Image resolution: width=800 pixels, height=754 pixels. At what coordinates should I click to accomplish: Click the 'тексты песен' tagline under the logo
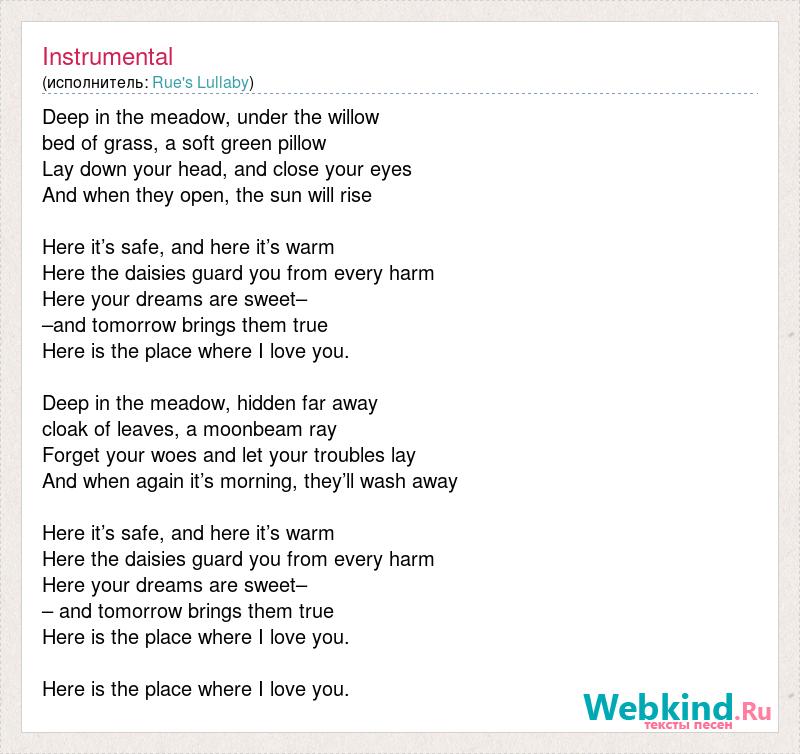pos(688,725)
